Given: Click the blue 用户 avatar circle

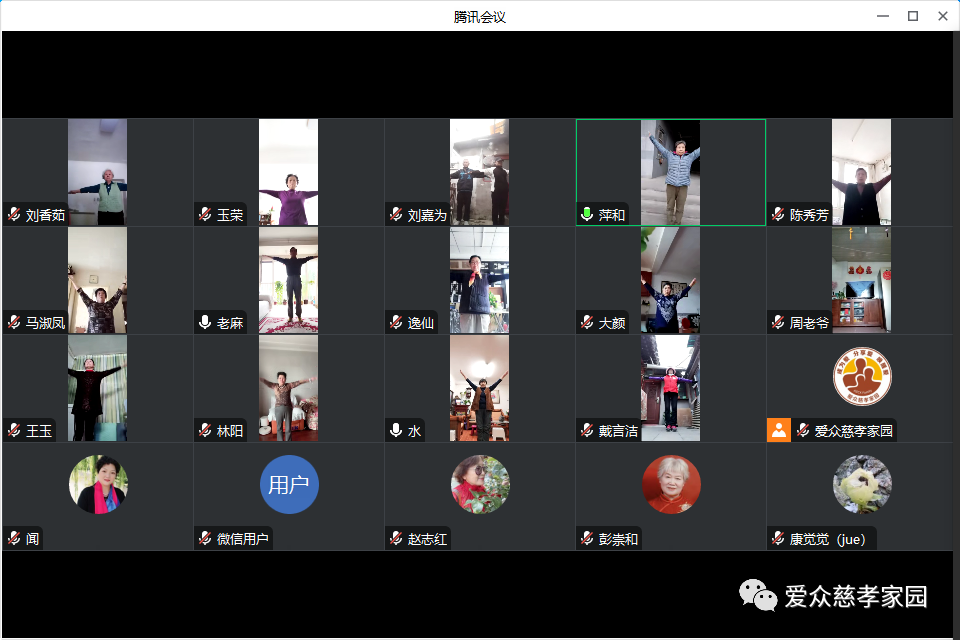Looking at the screenshot, I should tap(289, 485).
